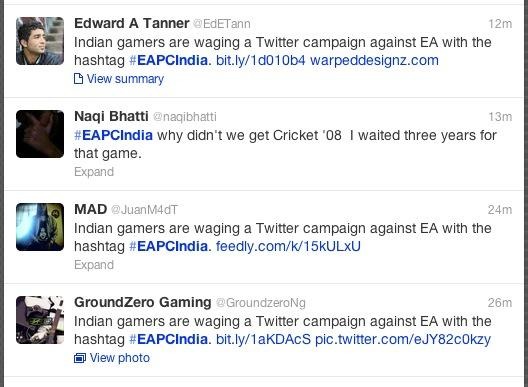
Task: Open the feedly.com/k/15kULxU link
Action: (288, 246)
